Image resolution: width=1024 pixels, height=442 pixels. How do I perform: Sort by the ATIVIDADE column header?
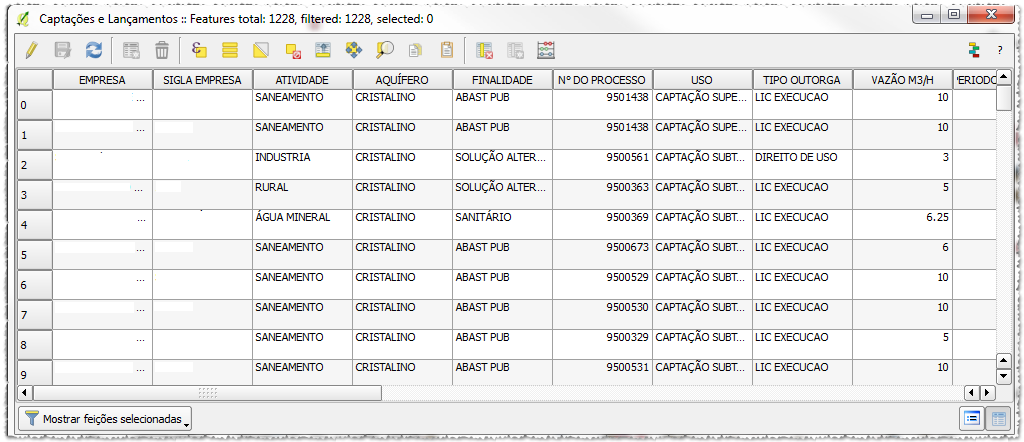(302, 80)
